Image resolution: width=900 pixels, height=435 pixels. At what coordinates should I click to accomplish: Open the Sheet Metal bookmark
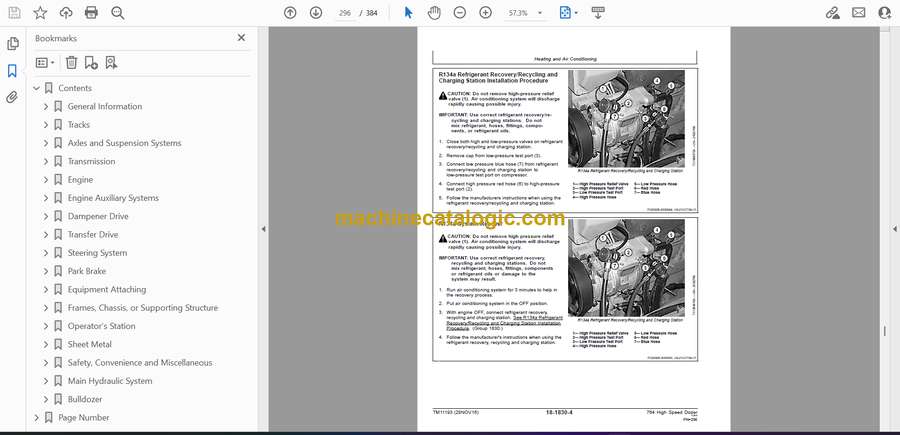[90, 344]
